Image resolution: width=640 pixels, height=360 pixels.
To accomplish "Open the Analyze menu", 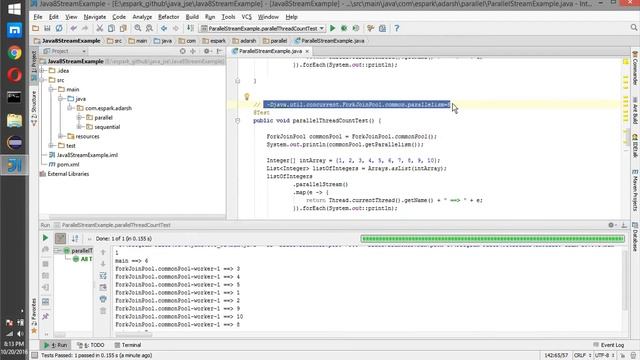I will pos(142,17).
